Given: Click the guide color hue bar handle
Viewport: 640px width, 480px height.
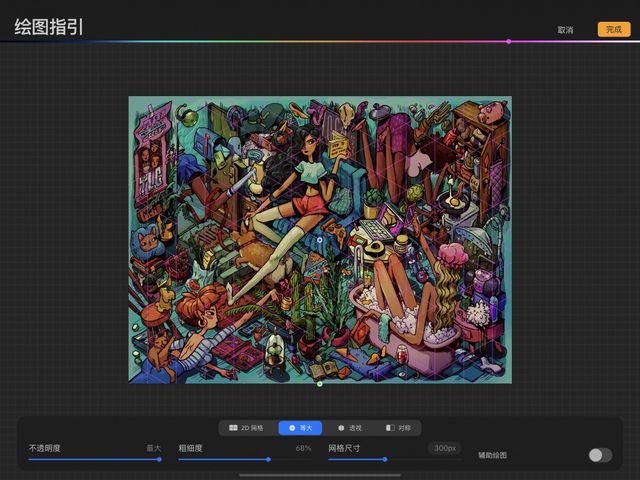Looking at the screenshot, I should (509, 42).
